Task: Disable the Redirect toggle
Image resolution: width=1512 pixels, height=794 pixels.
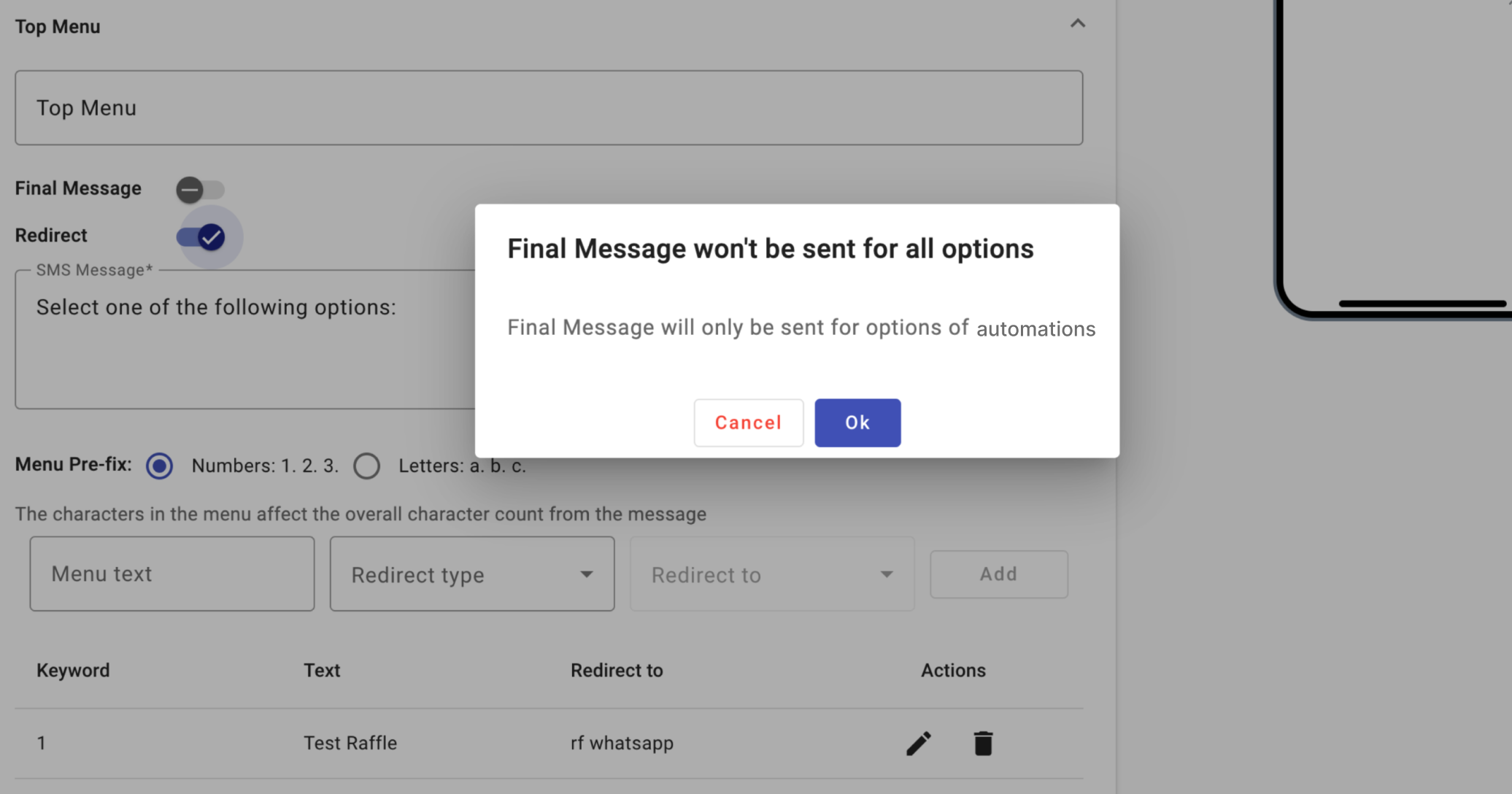Action: pos(201,236)
